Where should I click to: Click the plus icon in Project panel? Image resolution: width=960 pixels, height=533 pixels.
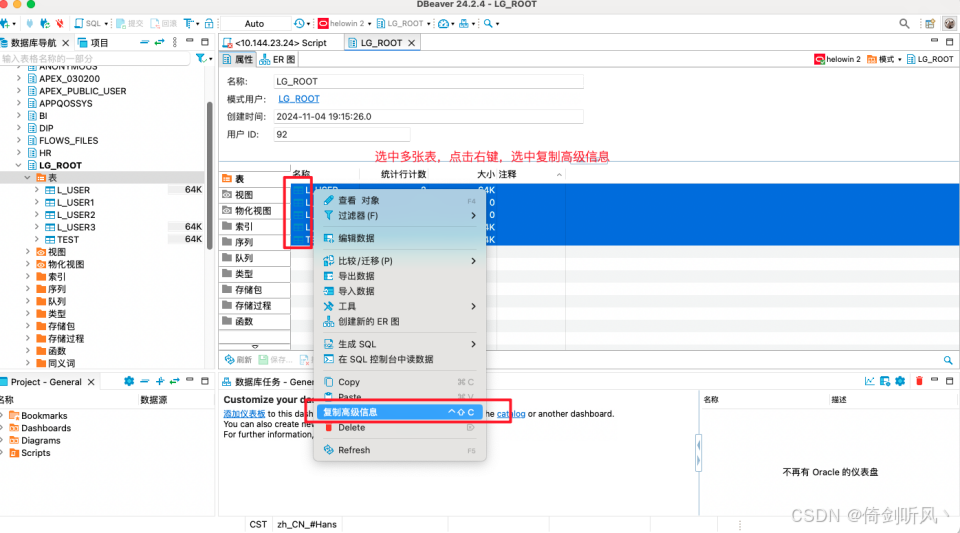pos(160,381)
